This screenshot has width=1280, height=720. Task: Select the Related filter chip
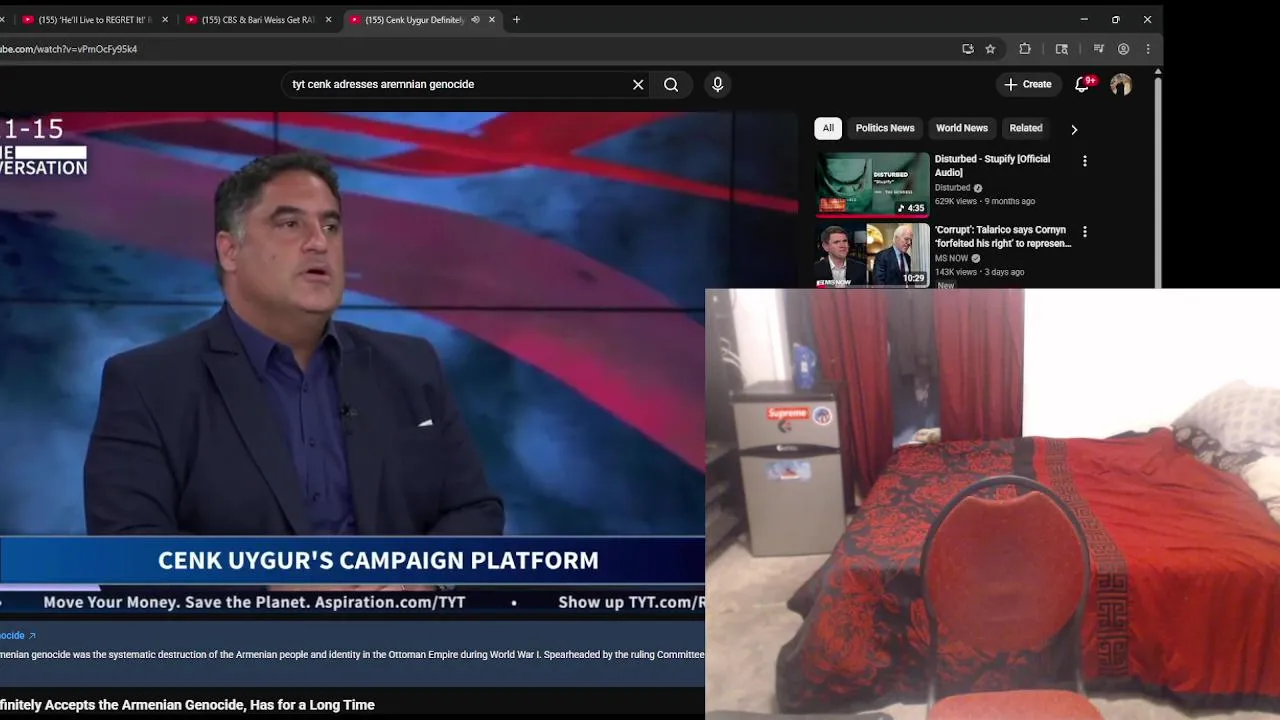(x=1026, y=128)
